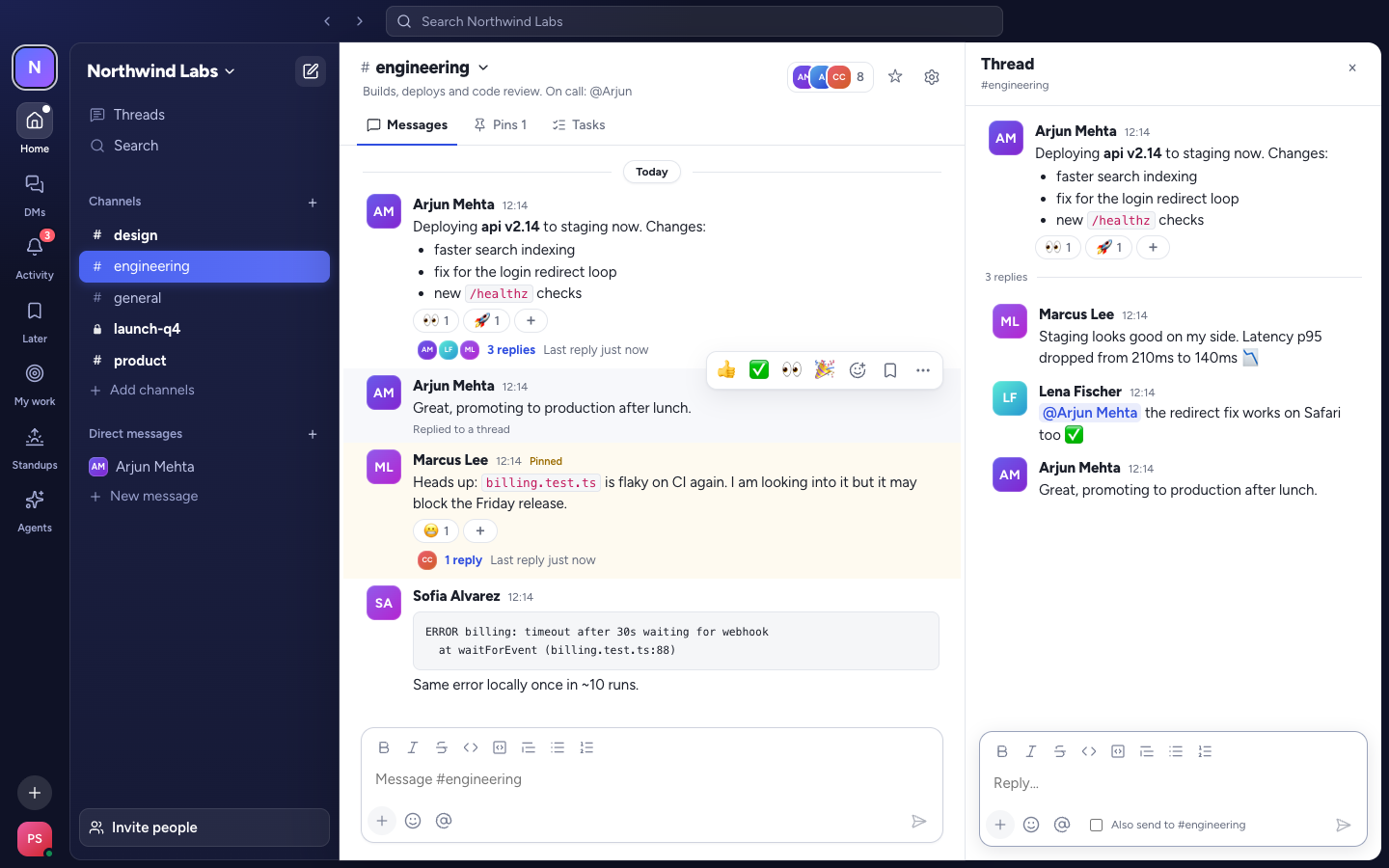This screenshot has width=1389, height=868.
Task: Star the engineering channel
Action: (895, 76)
